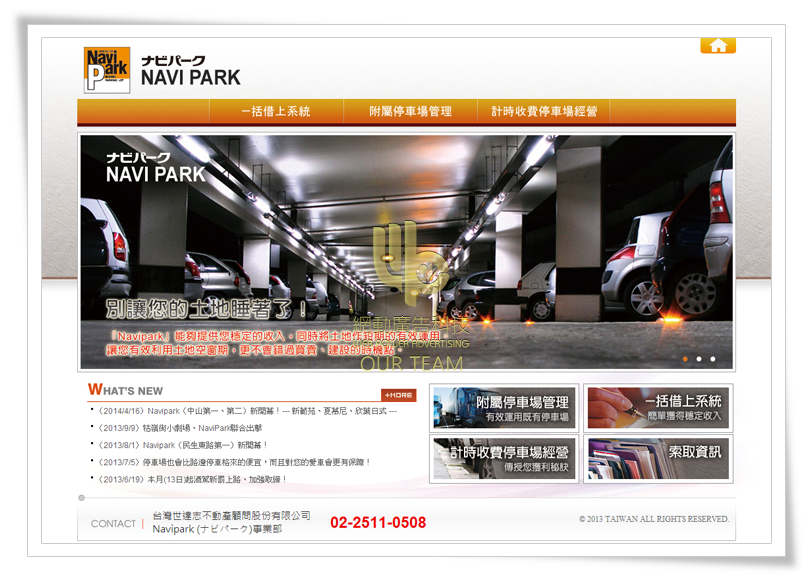Click the orange home icon

click(x=717, y=45)
